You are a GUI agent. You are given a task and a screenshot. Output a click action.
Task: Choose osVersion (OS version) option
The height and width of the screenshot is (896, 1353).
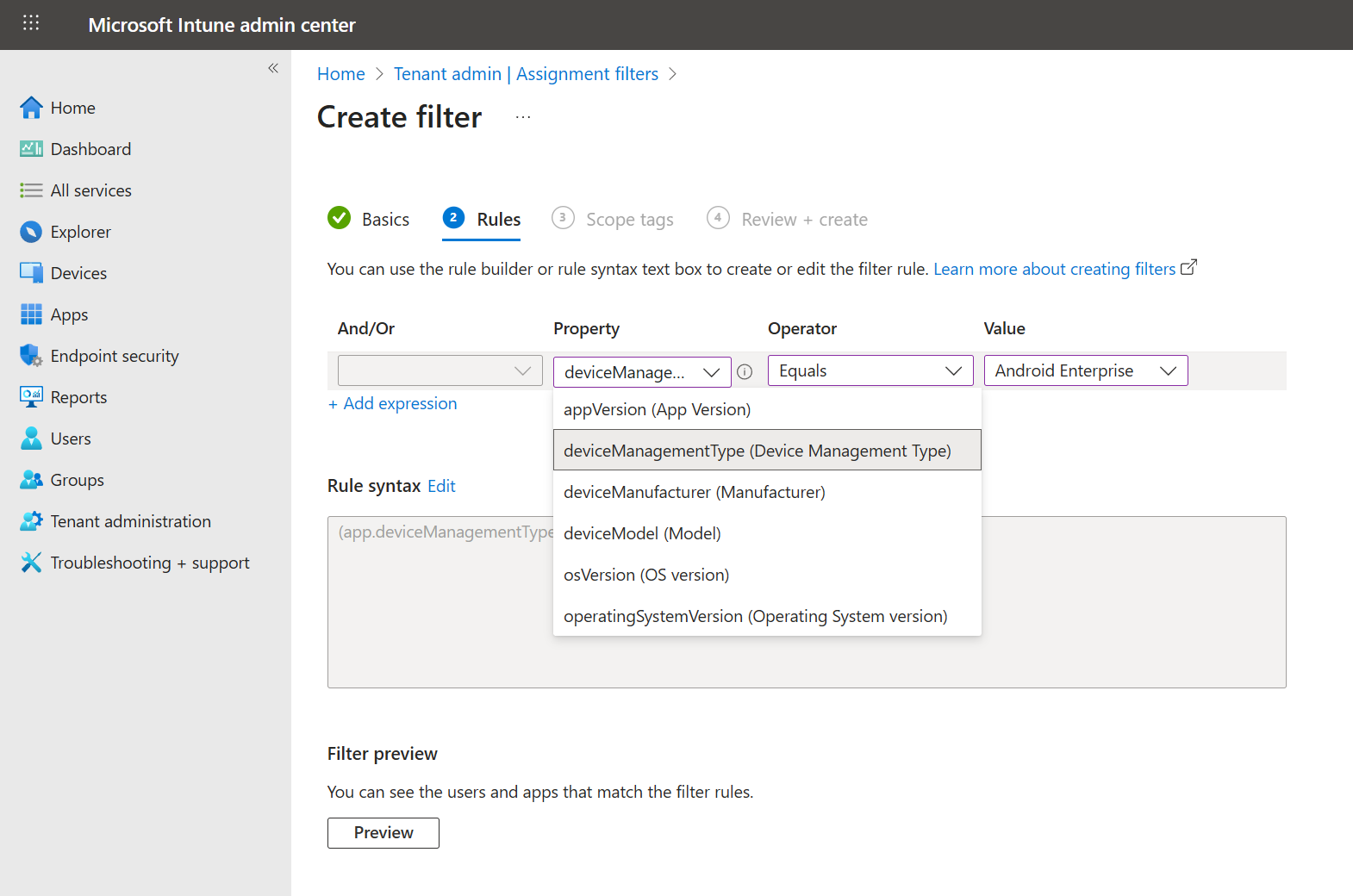point(767,575)
